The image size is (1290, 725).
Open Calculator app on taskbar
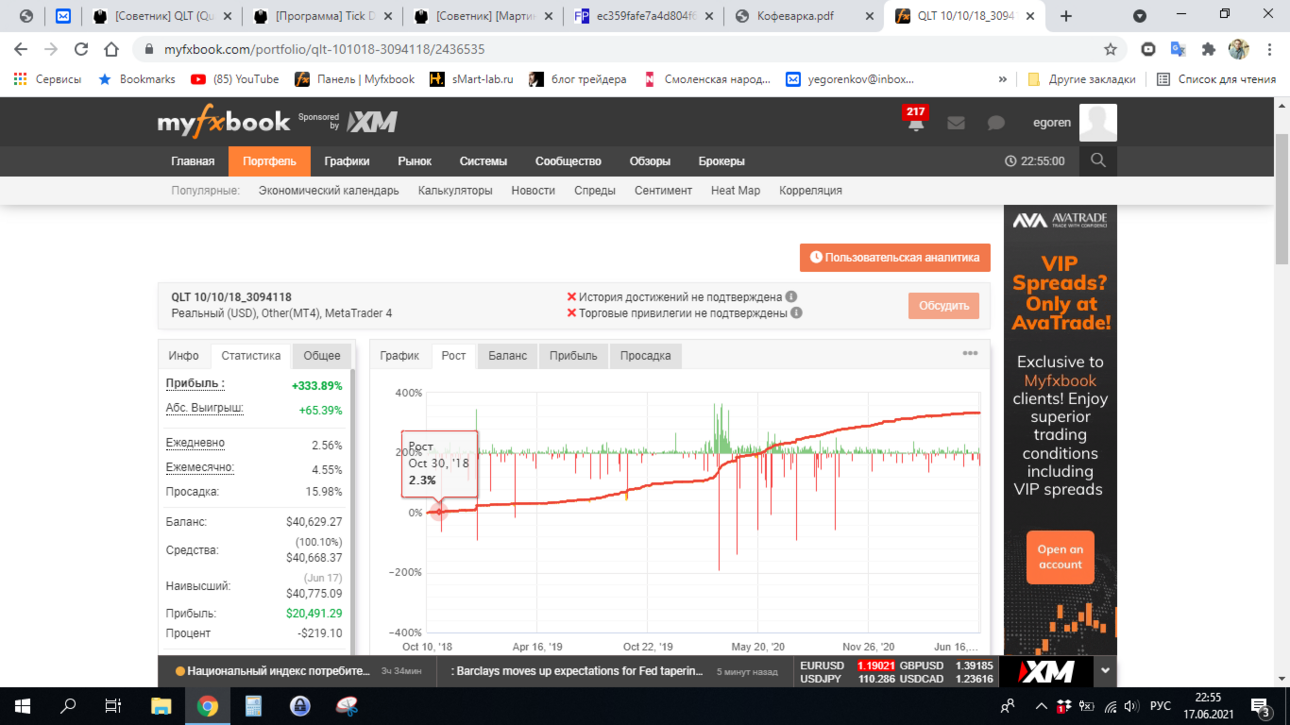coord(253,706)
